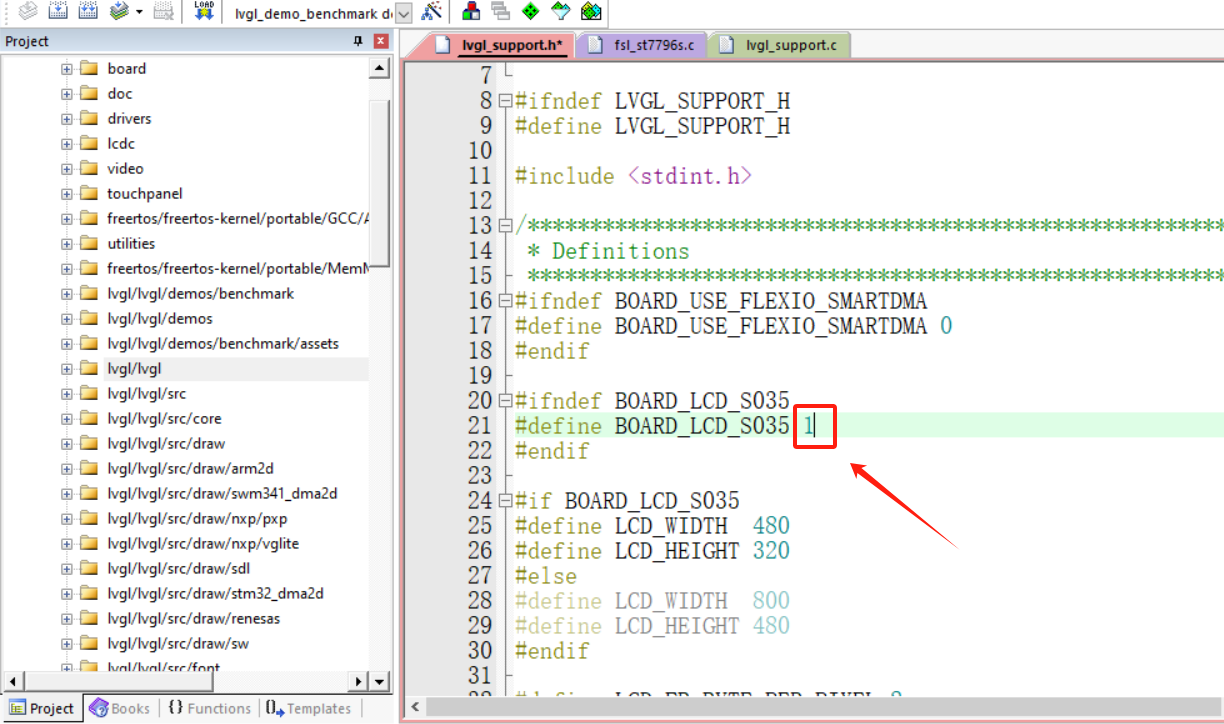Image resolution: width=1224 pixels, height=724 pixels.
Task: Click project tree horizontal scroll right arrow
Action: 360,681
